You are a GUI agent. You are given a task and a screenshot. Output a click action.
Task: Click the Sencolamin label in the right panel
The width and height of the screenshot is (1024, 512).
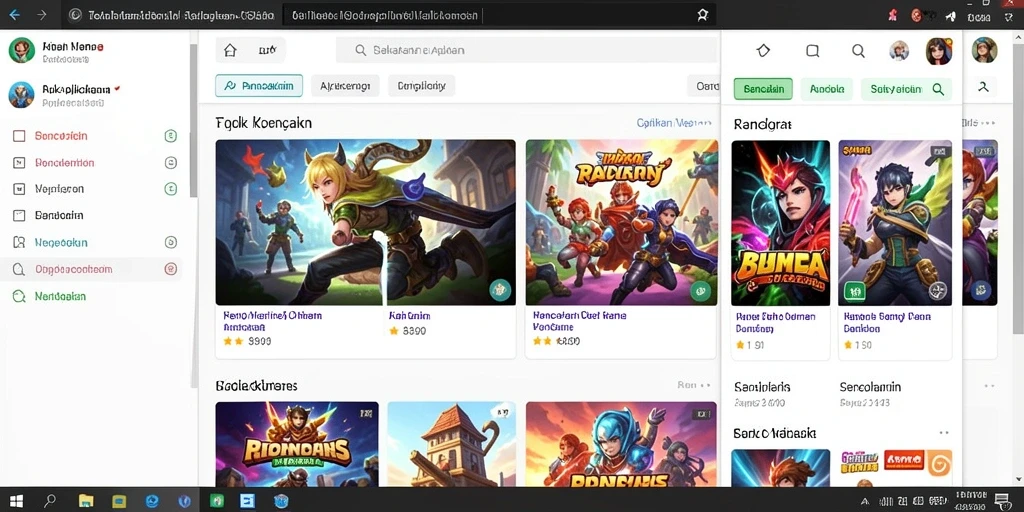pyautogui.click(x=870, y=387)
